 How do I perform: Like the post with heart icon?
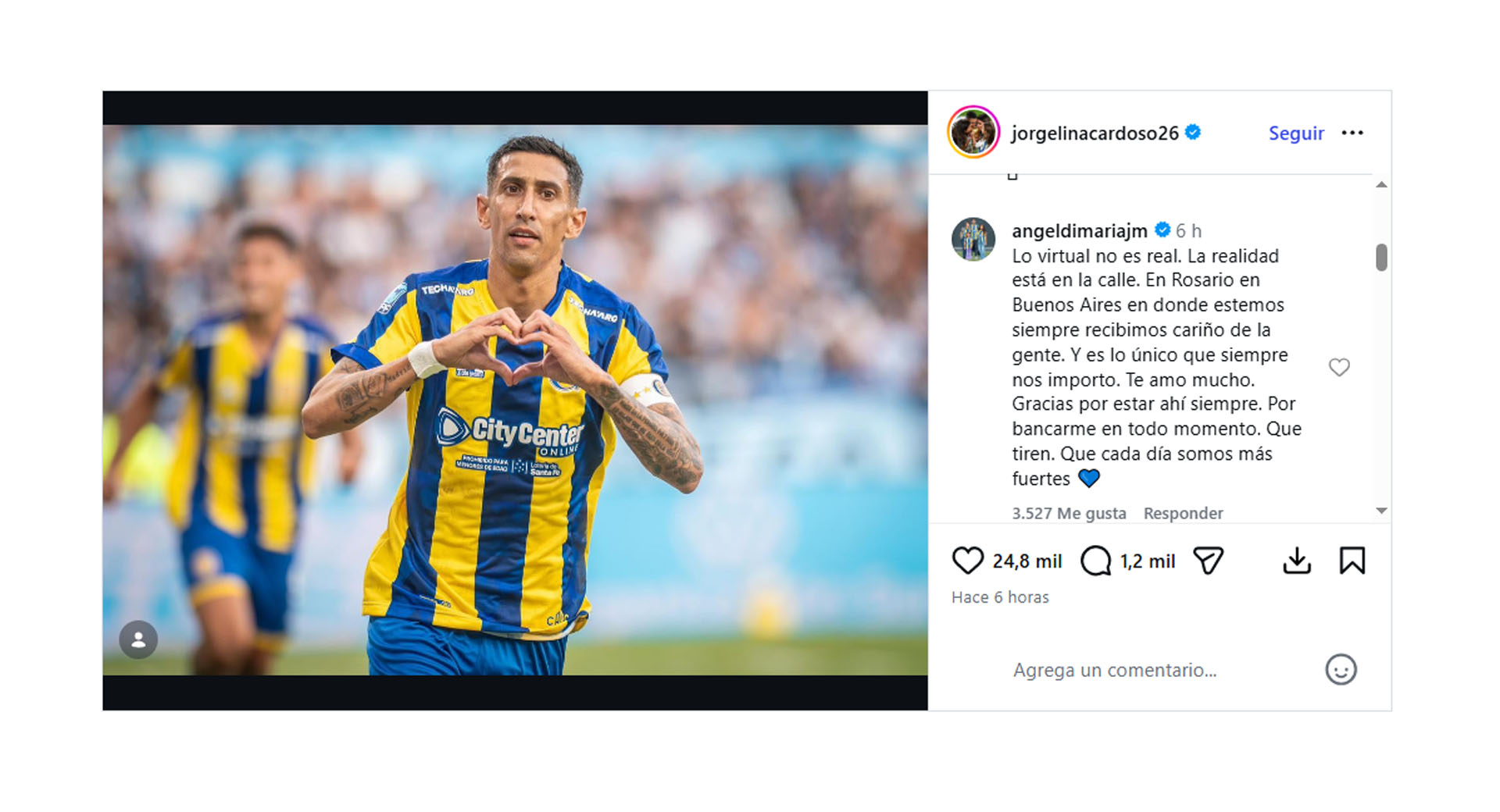point(967,561)
